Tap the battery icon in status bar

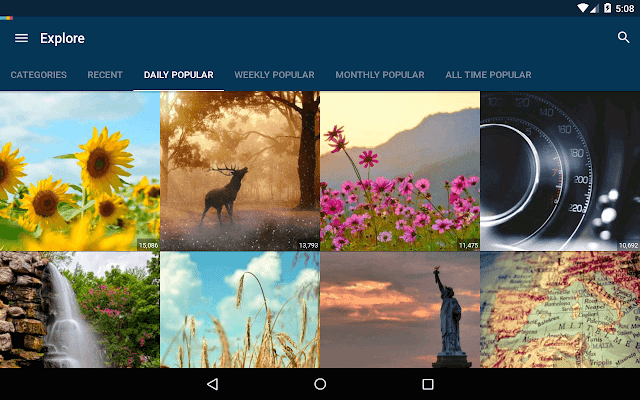point(607,8)
